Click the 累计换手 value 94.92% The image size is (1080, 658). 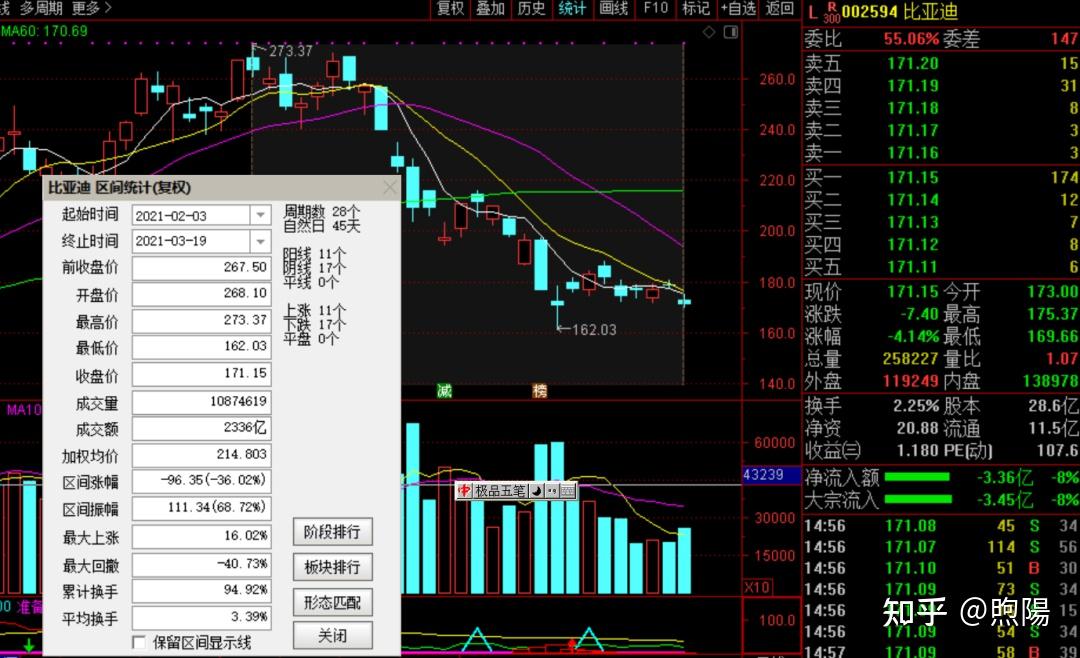point(201,590)
